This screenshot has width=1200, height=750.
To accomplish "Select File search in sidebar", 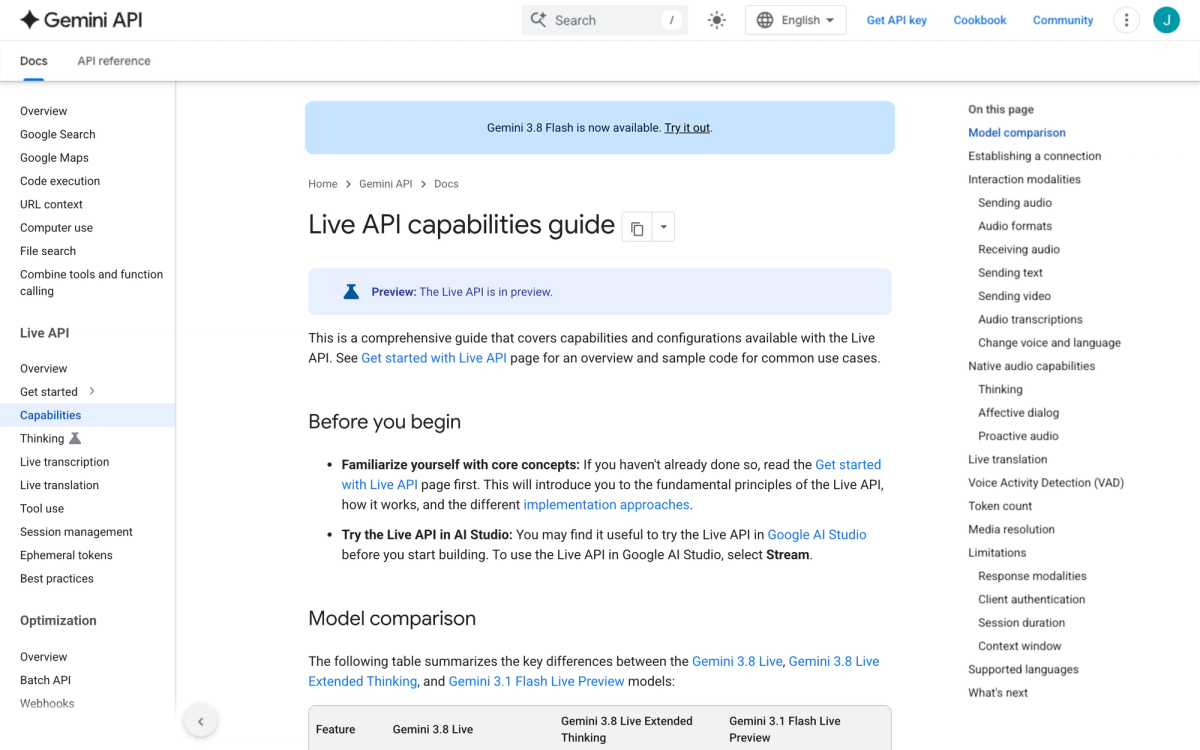I will 48,251.
